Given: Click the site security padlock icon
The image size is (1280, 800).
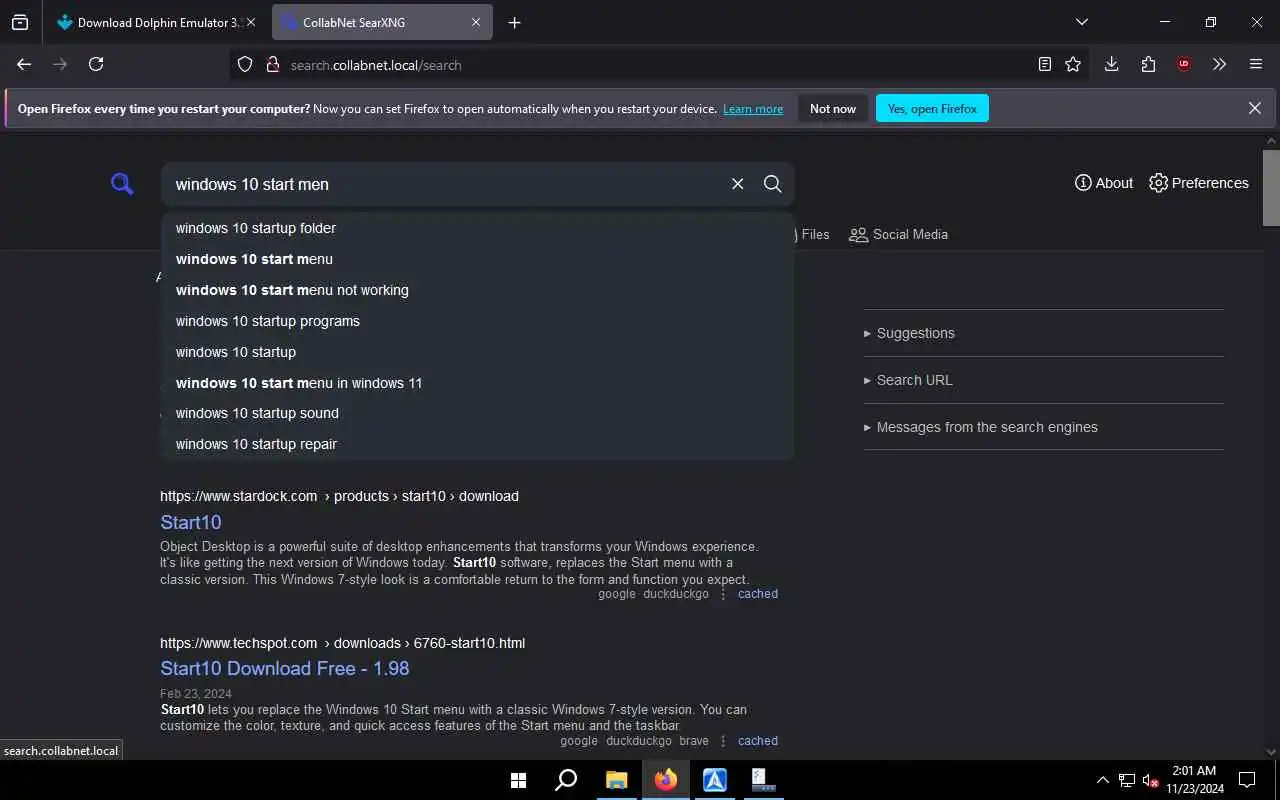Looking at the screenshot, I should (272, 64).
